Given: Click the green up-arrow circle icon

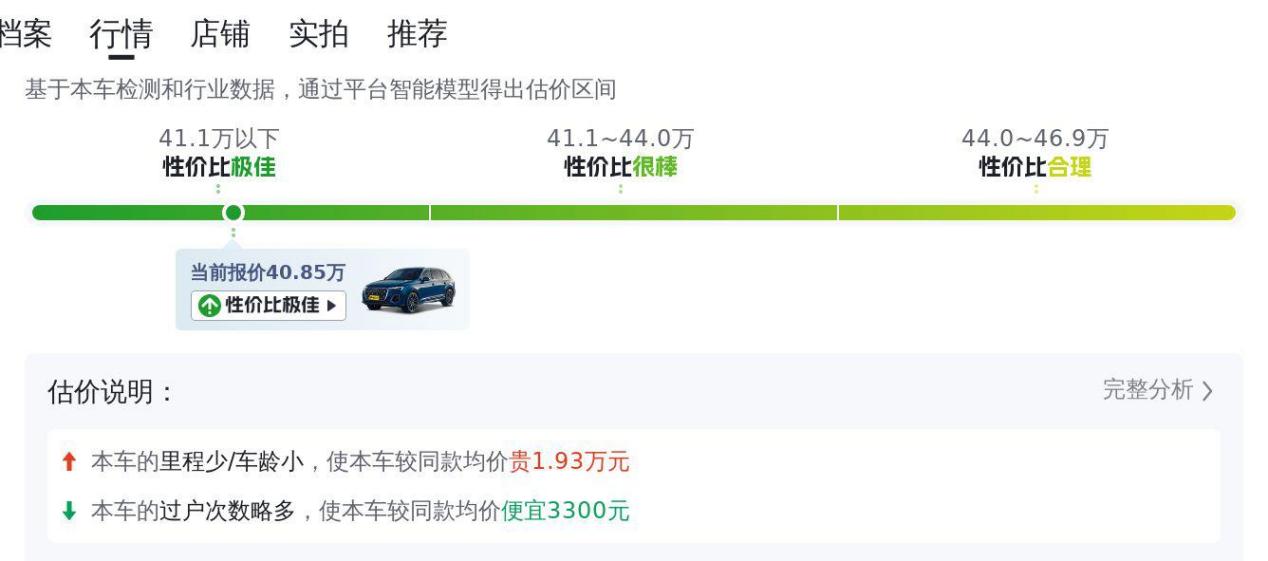Looking at the screenshot, I should pyautogui.click(x=208, y=306).
